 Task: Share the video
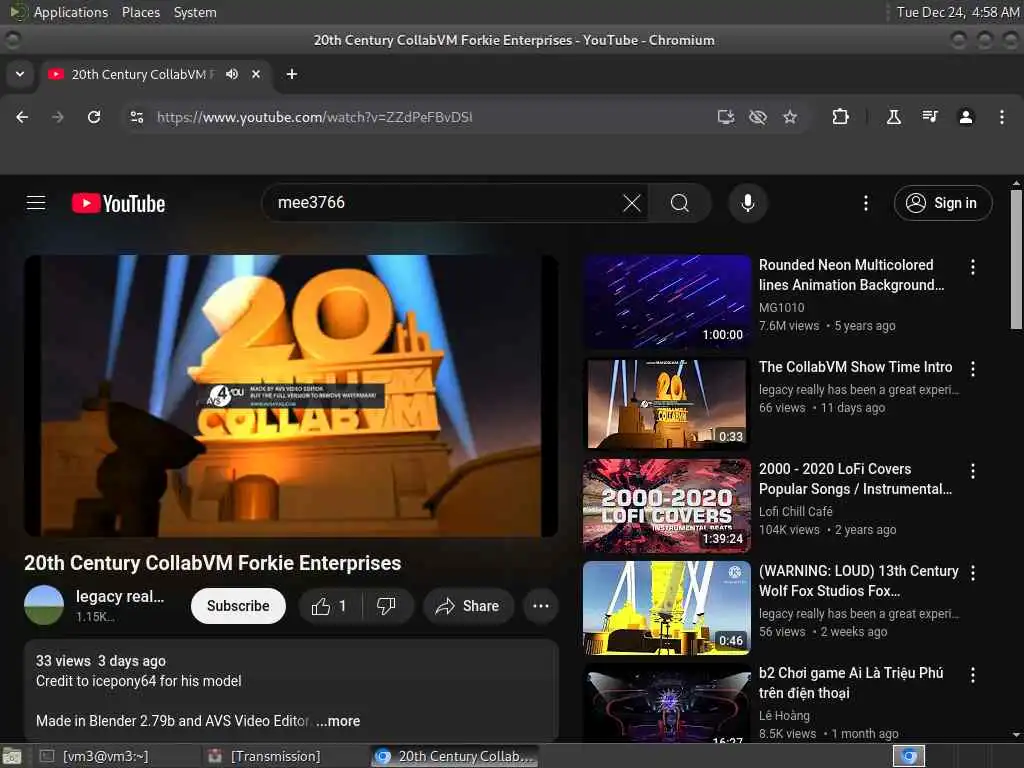[x=468, y=606]
